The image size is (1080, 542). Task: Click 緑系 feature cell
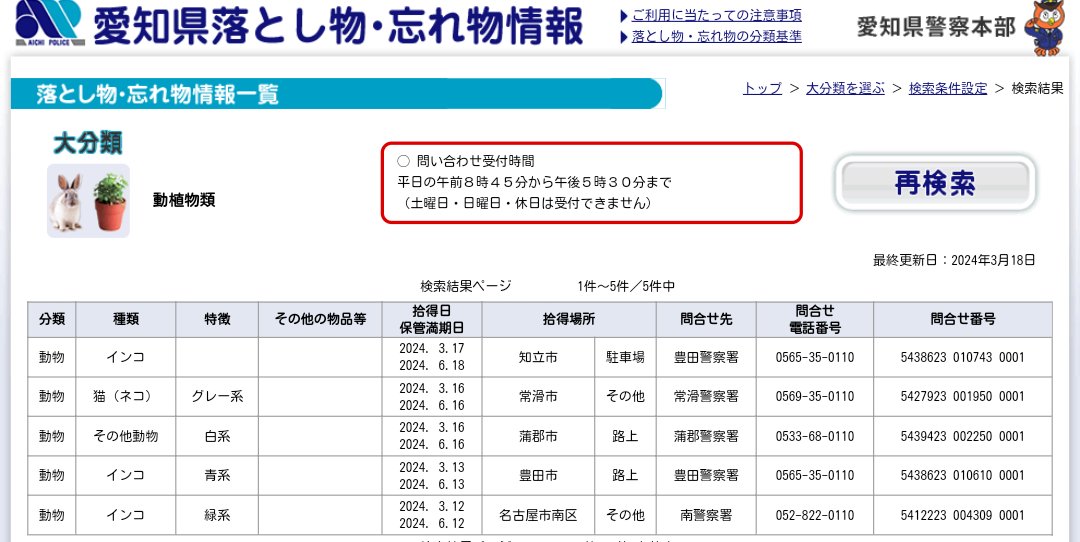pos(217,515)
